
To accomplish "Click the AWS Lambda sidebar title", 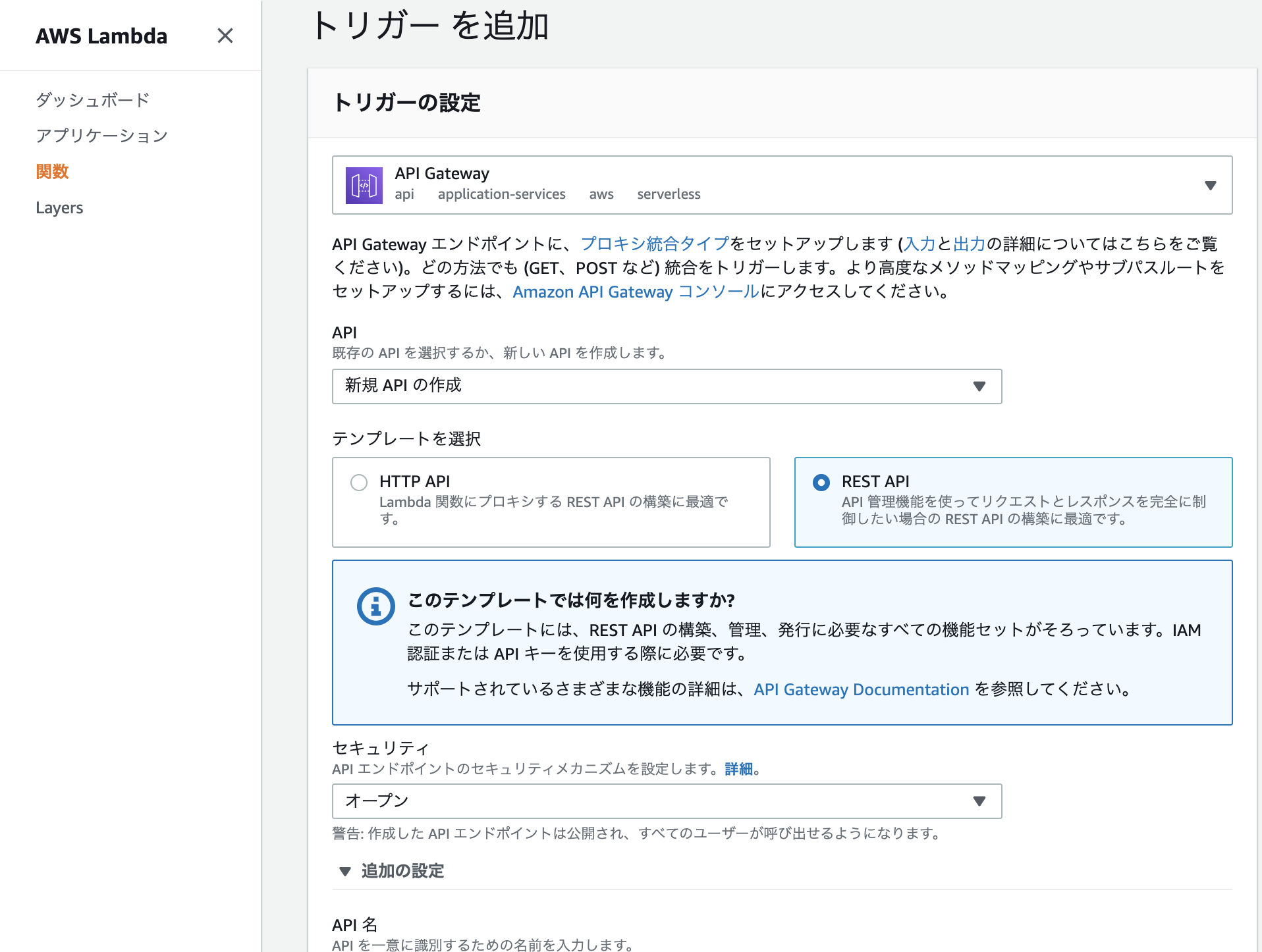I will click(101, 36).
